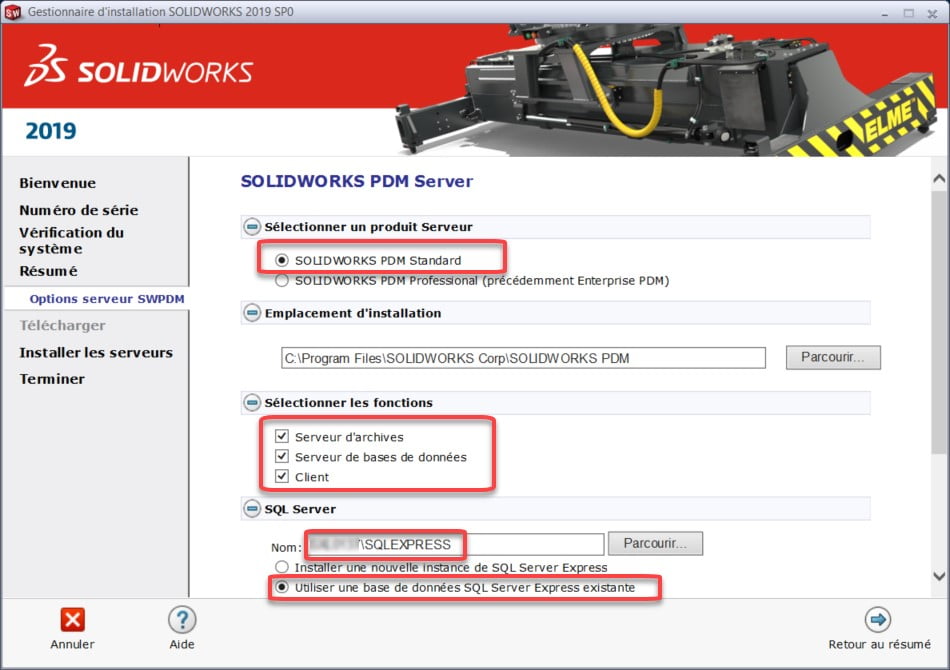Click Parcourir next to the installation path
The height and width of the screenshot is (670, 950).
[833, 357]
